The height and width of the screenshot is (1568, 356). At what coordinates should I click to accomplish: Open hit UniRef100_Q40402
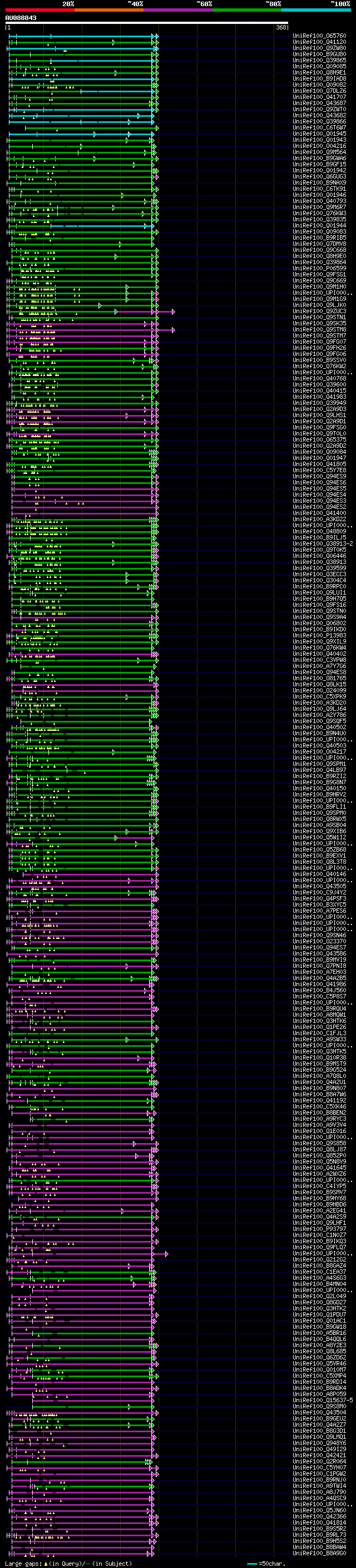pos(319,654)
